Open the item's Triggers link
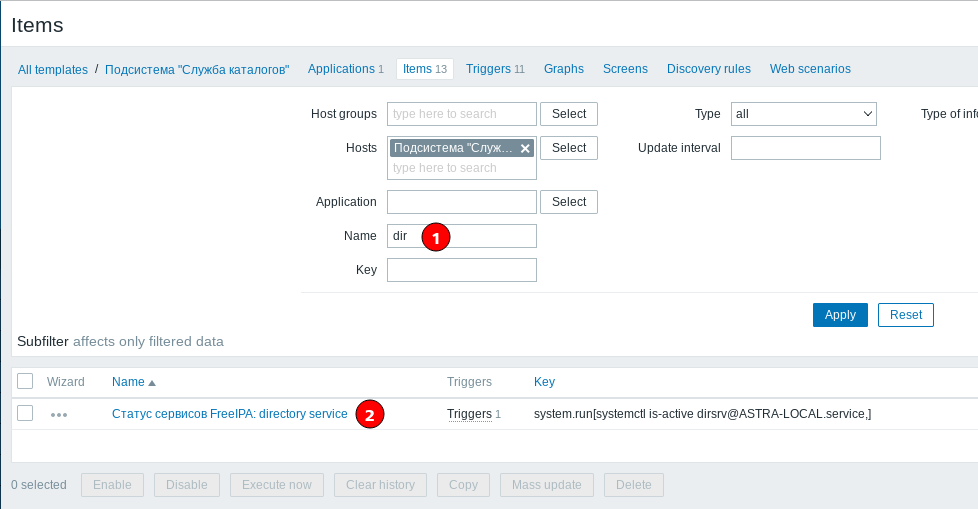Image resolution: width=978 pixels, height=509 pixels. 469,414
